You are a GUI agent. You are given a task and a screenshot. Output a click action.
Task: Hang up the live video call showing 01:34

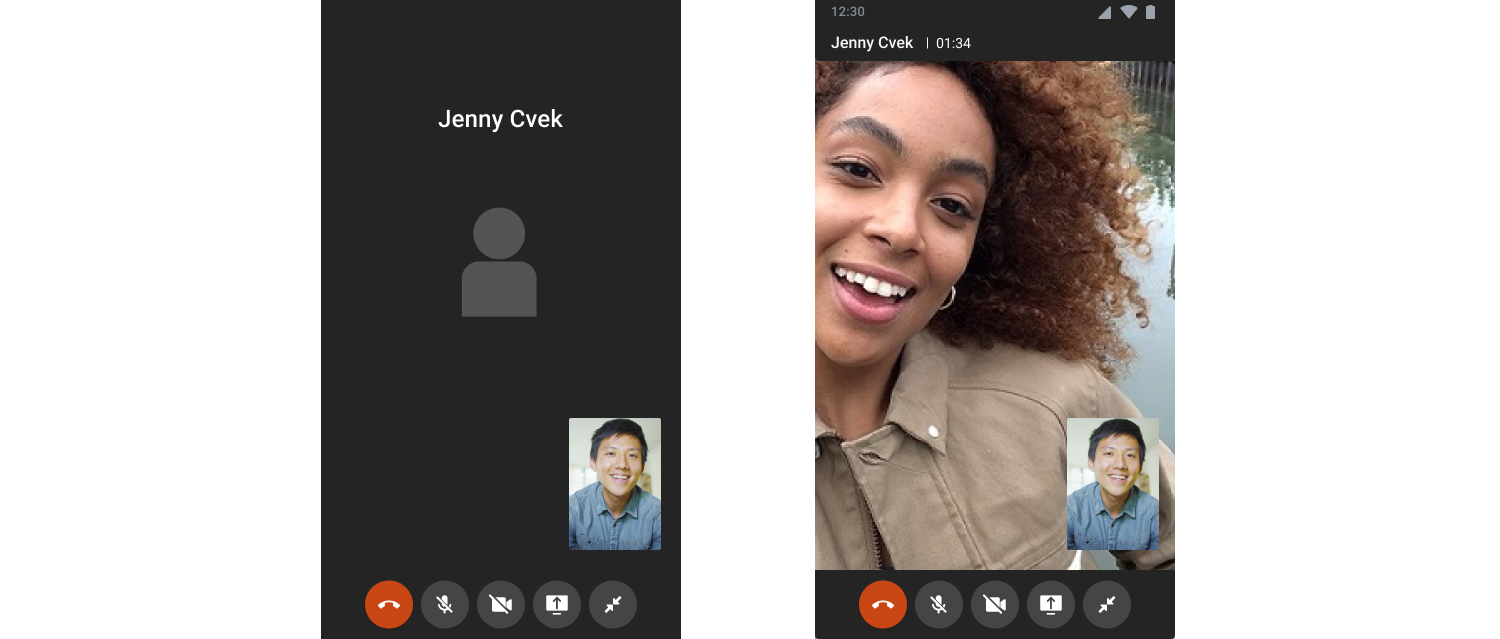pyautogui.click(x=883, y=605)
